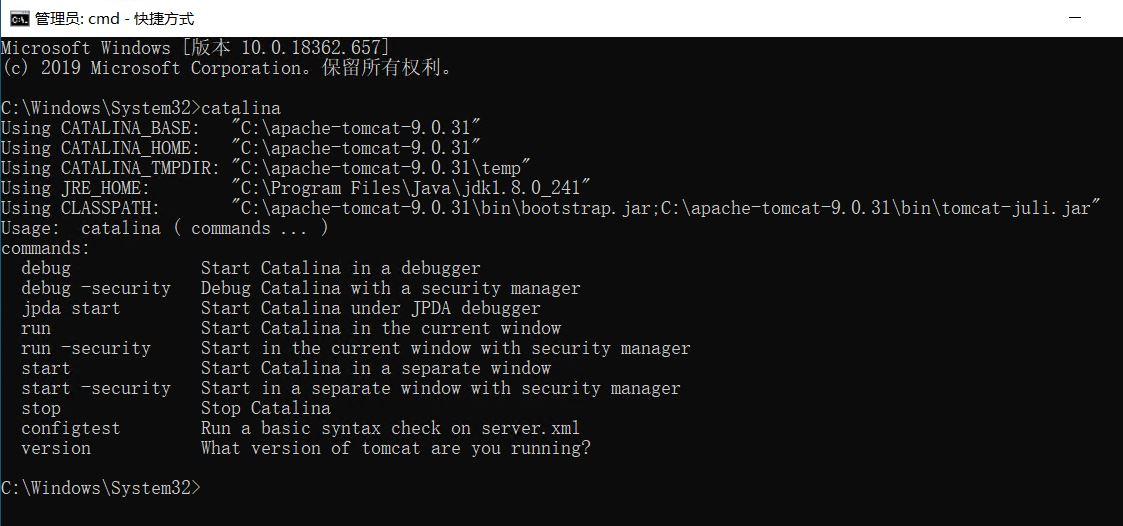Click the 'jpda start' command entry
Viewport: 1123px width, 526px height.
click(71, 309)
